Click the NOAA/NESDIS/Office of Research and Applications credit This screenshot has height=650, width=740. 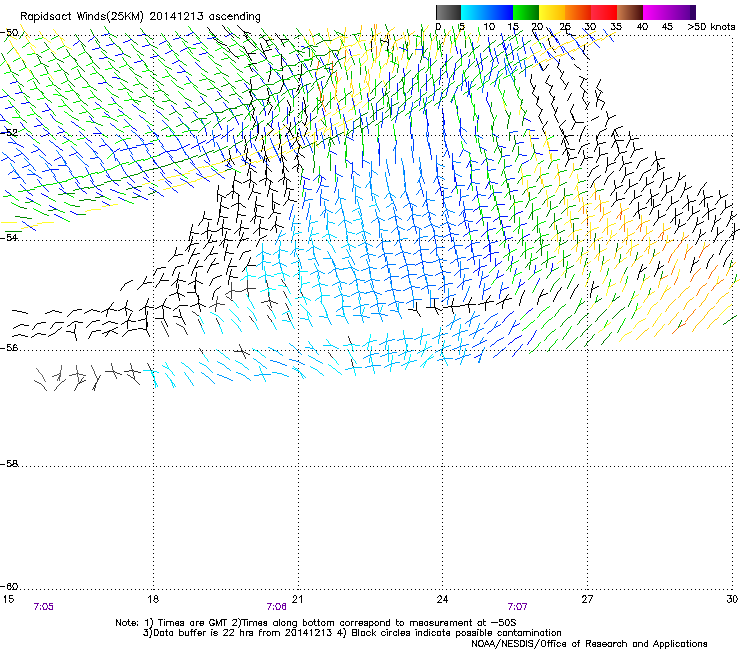589,644
